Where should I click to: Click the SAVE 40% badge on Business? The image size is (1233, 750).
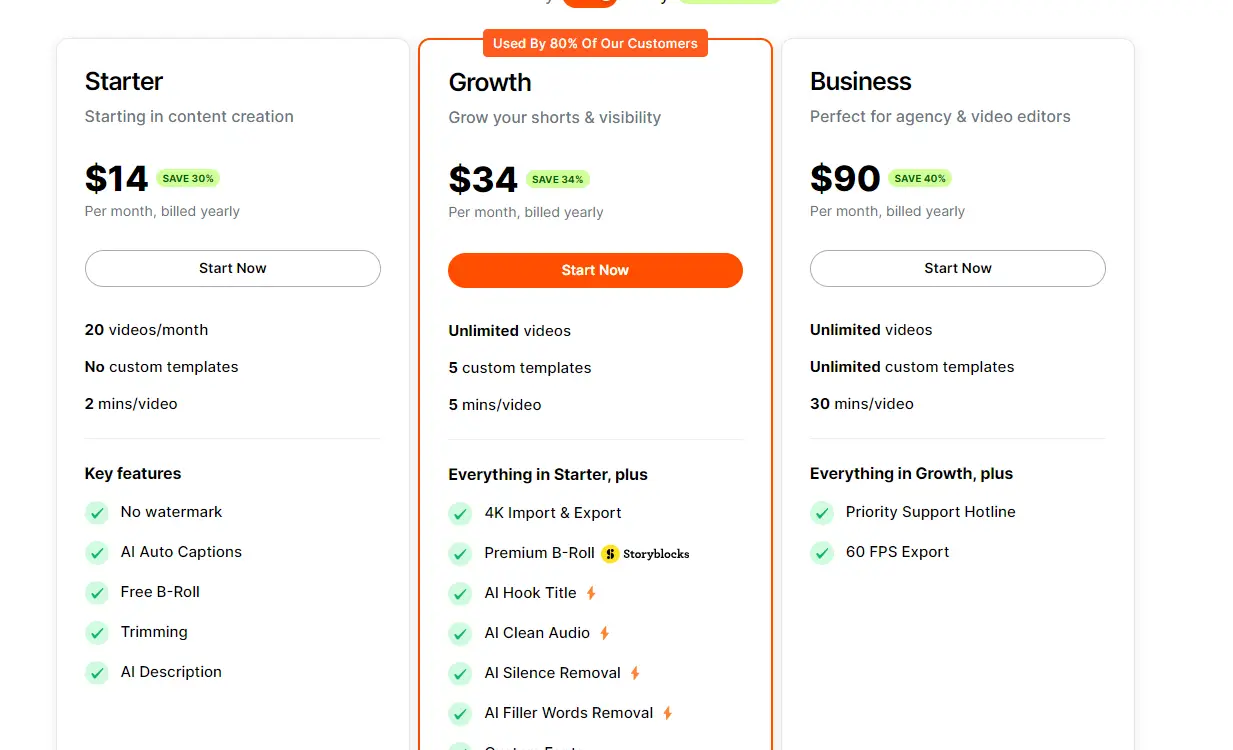[x=919, y=179]
